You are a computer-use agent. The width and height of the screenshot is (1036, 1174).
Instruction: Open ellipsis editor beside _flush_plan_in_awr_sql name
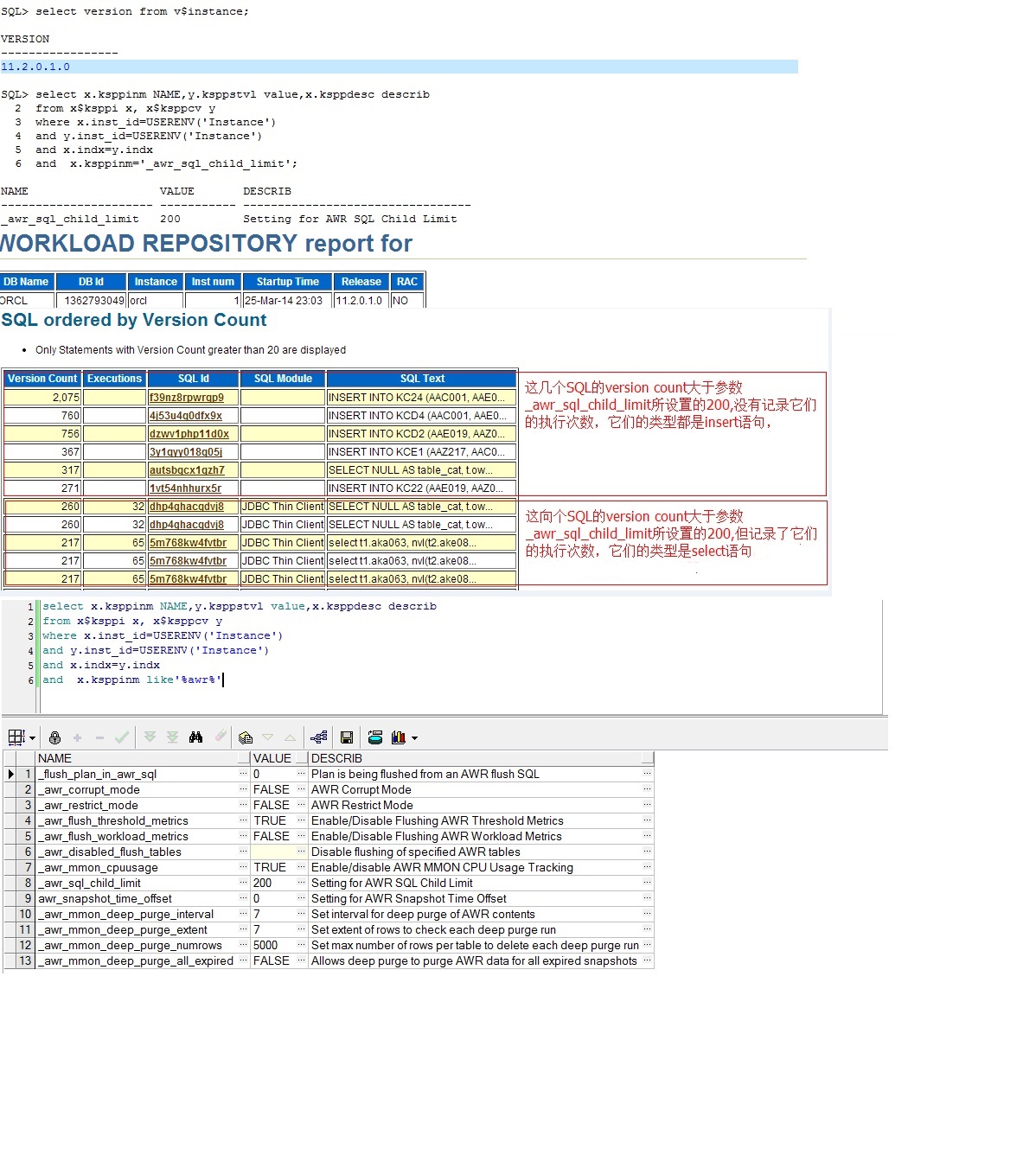click(244, 774)
